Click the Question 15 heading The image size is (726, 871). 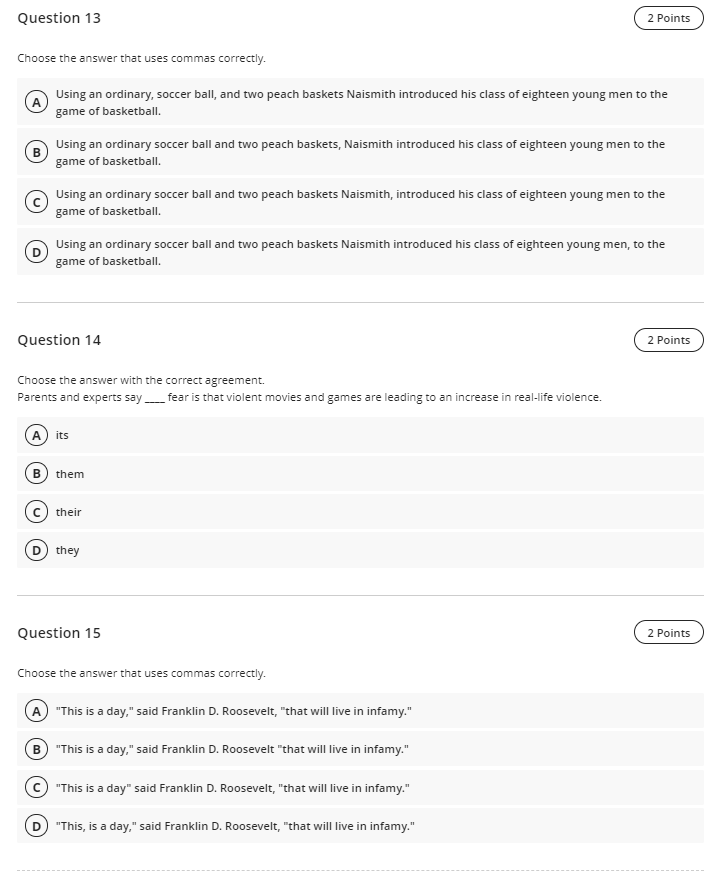click(57, 632)
